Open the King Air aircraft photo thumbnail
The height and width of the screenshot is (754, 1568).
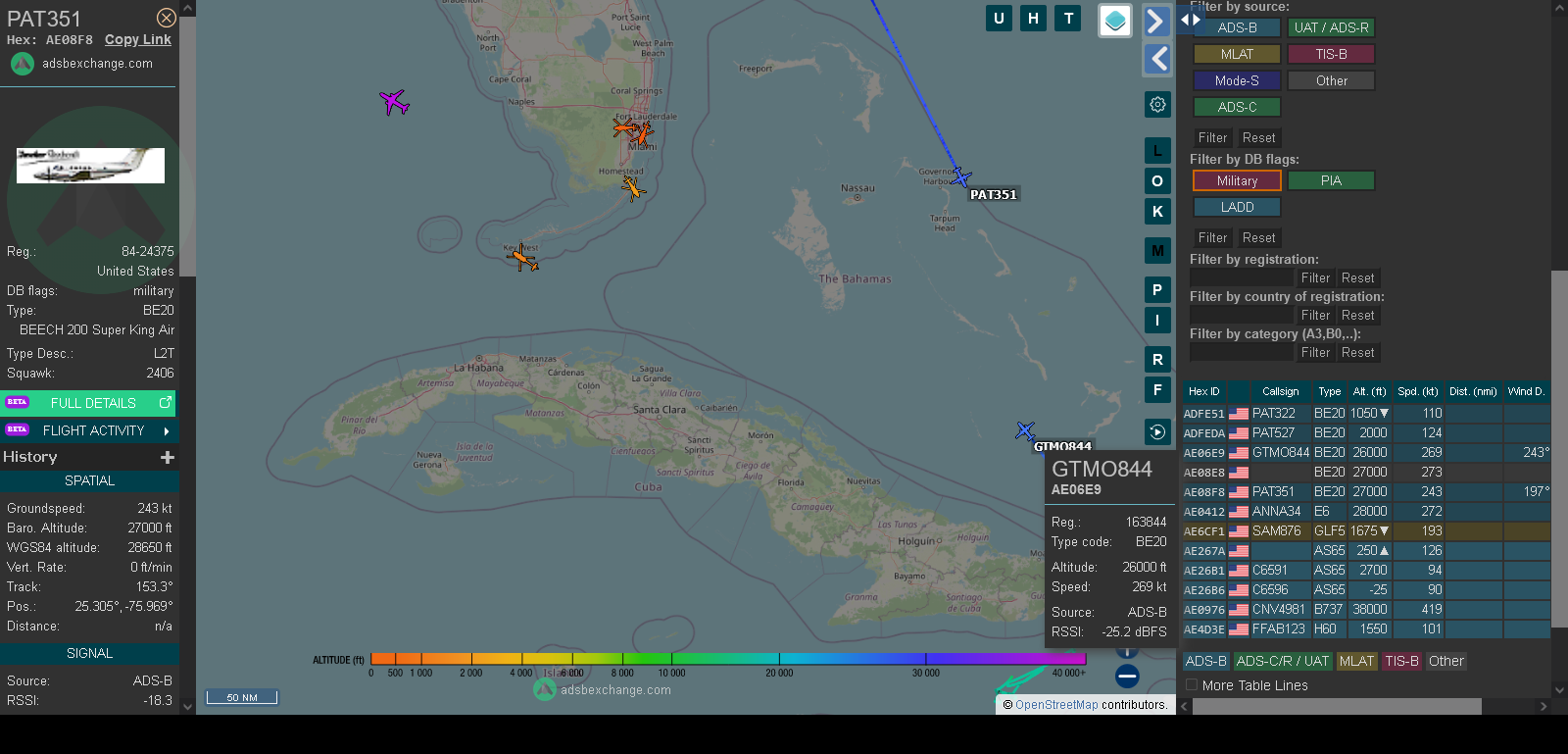coord(90,166)
